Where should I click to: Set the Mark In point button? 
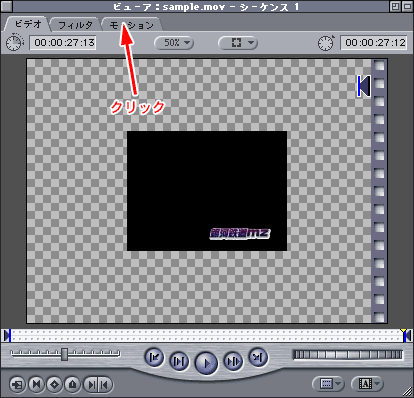90,385
